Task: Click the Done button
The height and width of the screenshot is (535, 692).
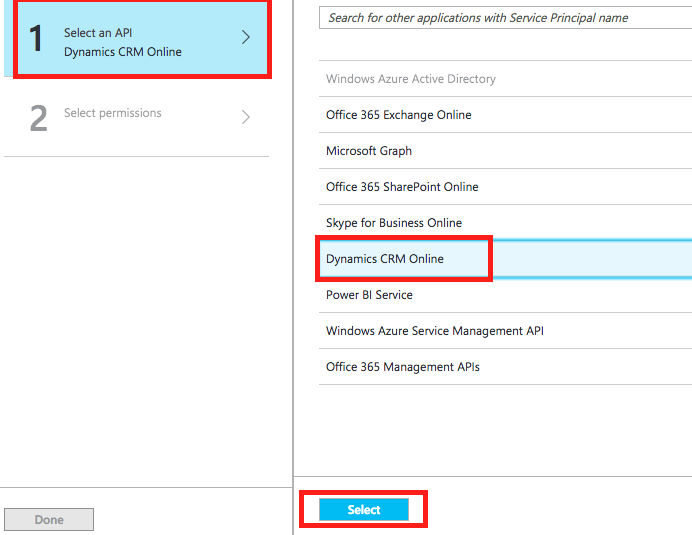Action: click(x=49, y=520)
